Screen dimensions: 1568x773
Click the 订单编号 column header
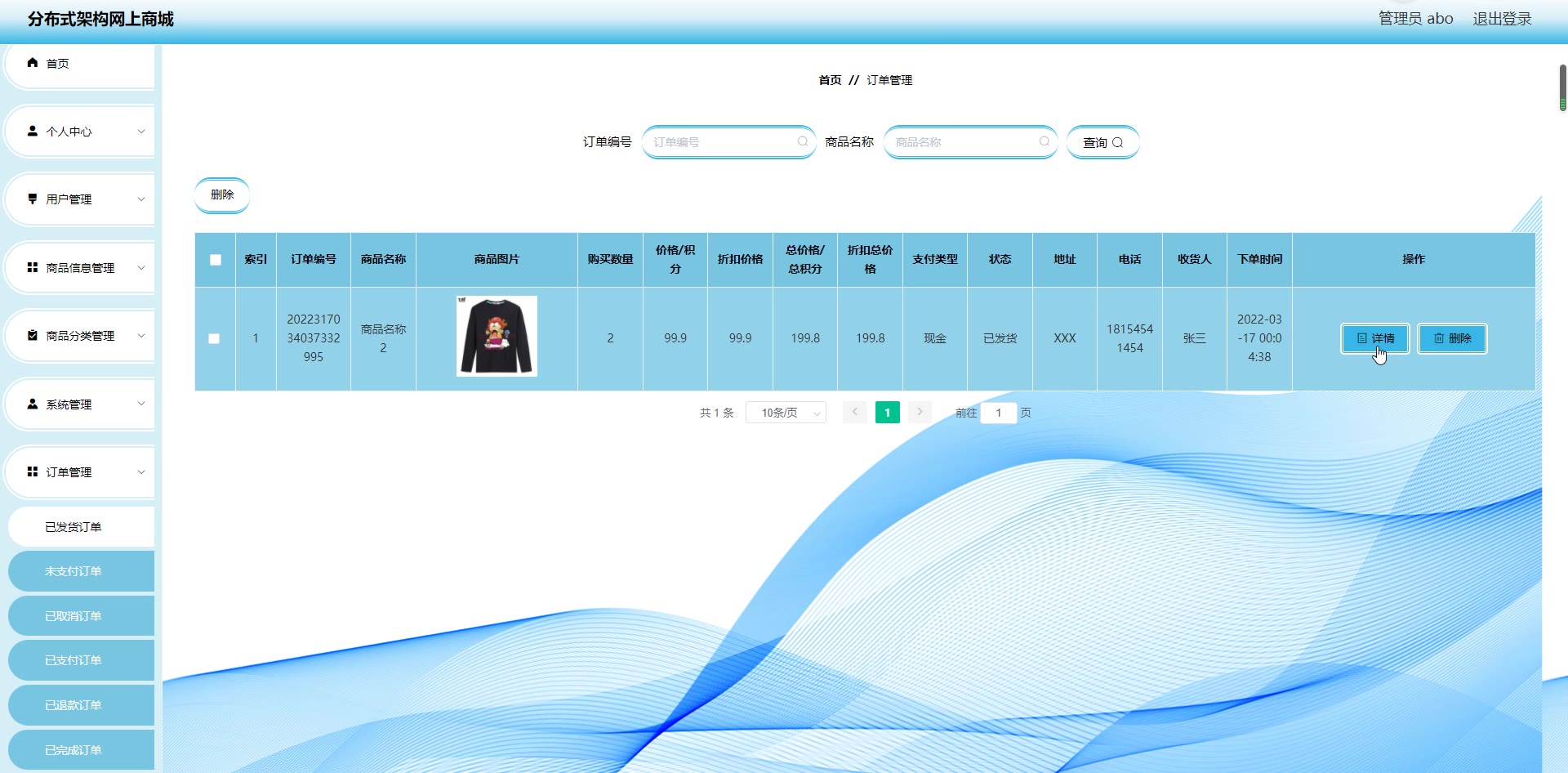coord(314,259)
